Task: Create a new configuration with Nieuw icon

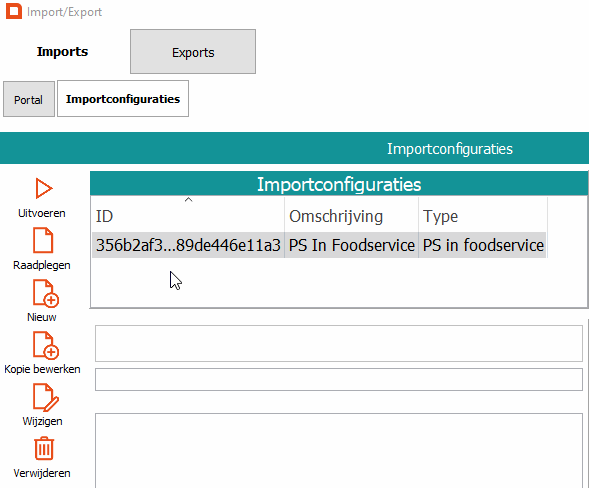Action: tap(45, 293)
